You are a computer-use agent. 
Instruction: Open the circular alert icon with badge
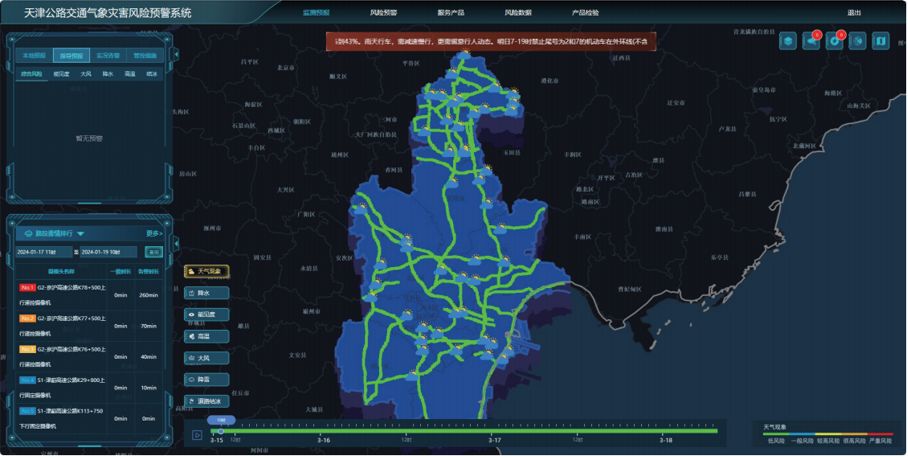tap(834, 41)
